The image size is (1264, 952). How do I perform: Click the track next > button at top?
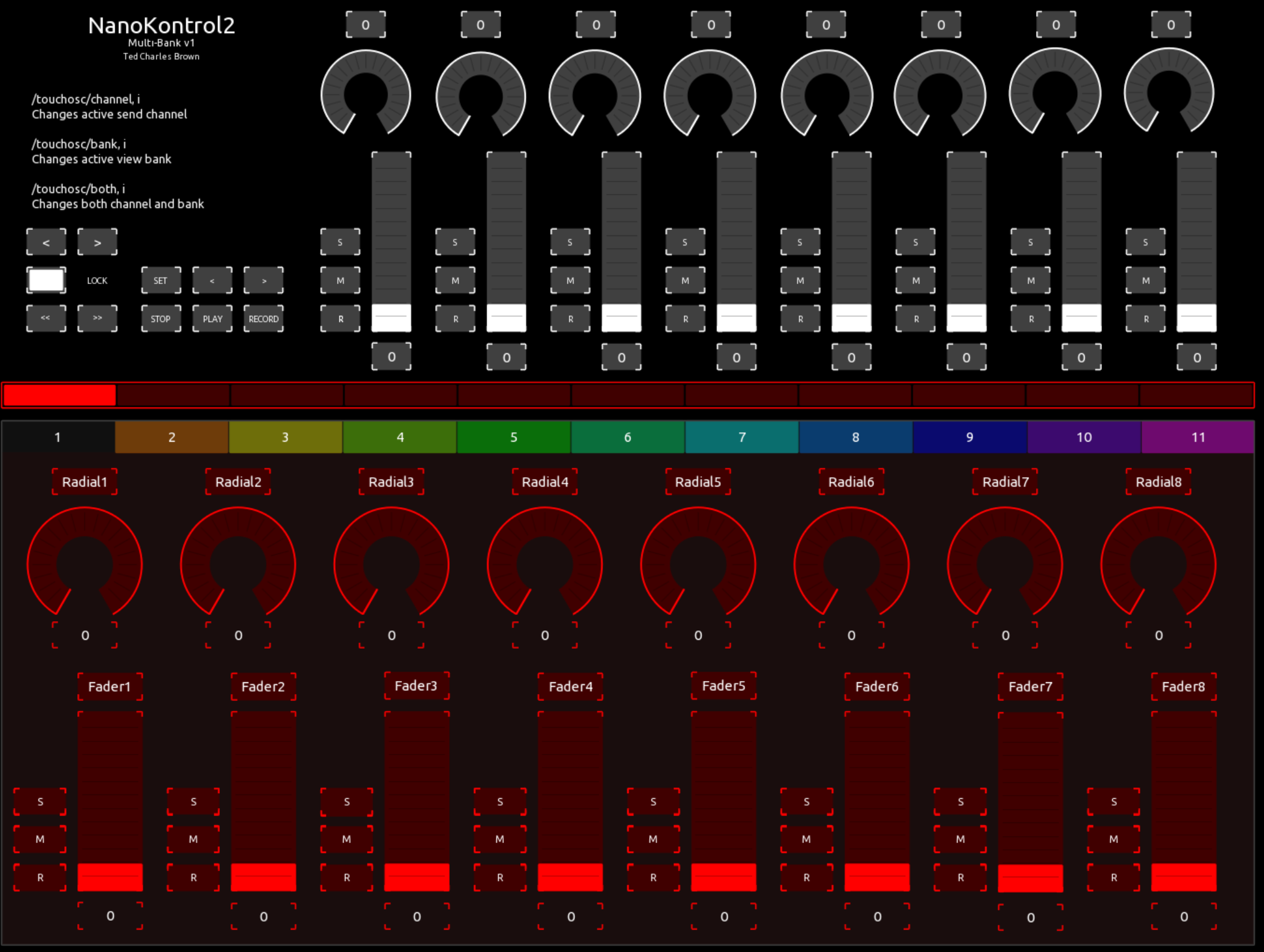pyautogui.click(x=97, y=242)
